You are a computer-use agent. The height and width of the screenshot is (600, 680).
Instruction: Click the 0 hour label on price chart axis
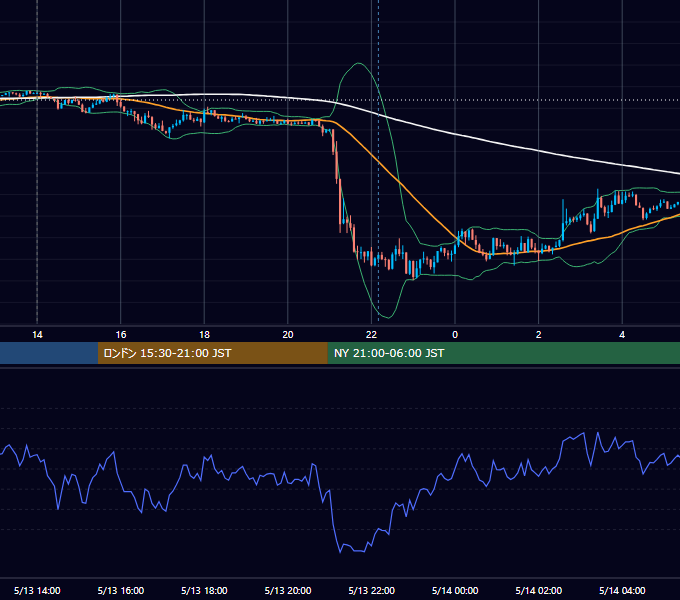point(455,335)
